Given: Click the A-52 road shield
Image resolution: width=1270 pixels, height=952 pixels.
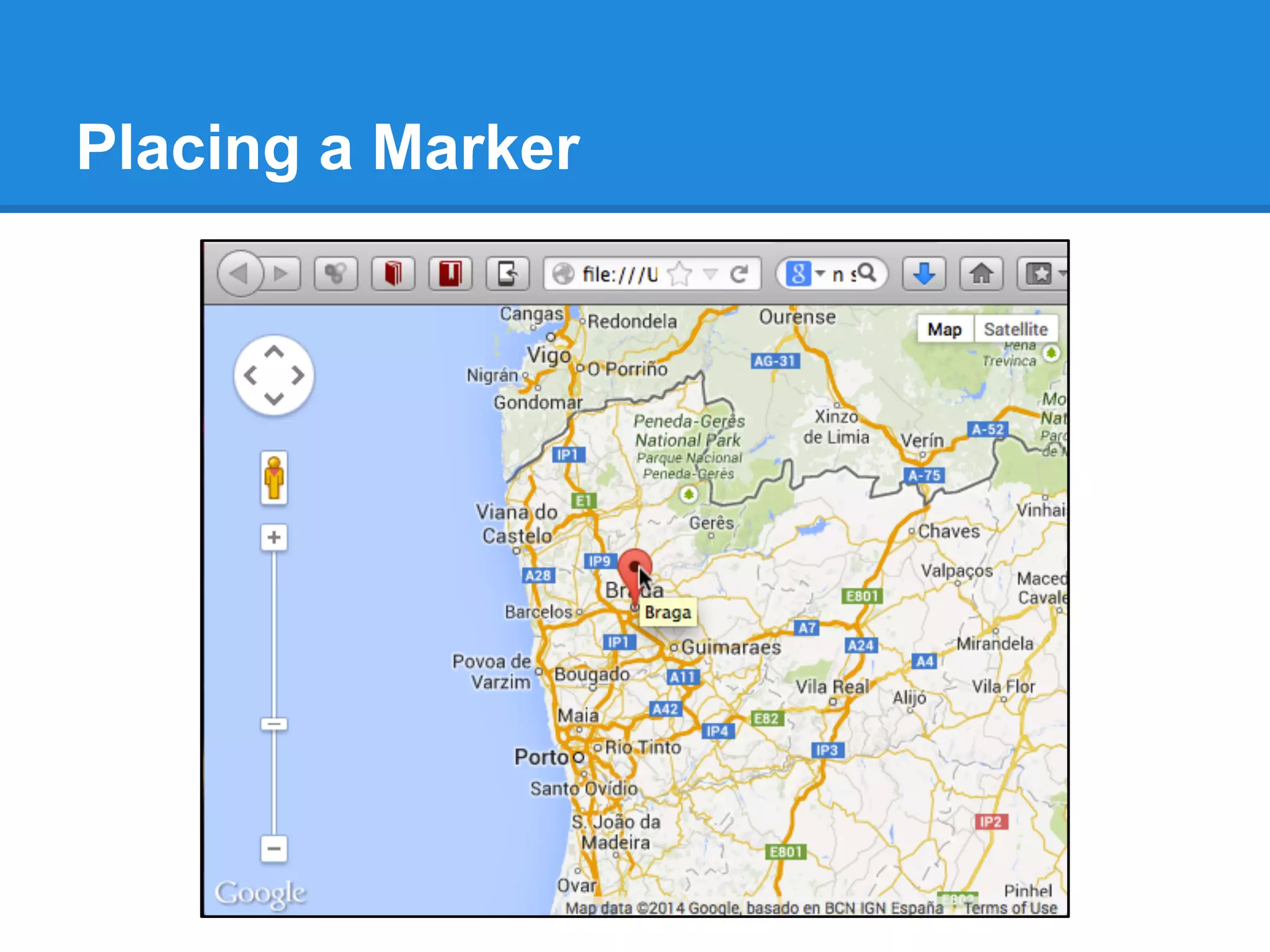Looking at the screenshot, I should (988, 430).
